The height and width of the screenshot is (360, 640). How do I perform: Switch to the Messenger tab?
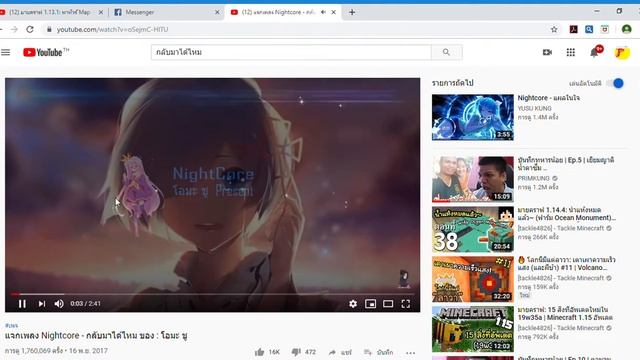click(x=167, y=12)
